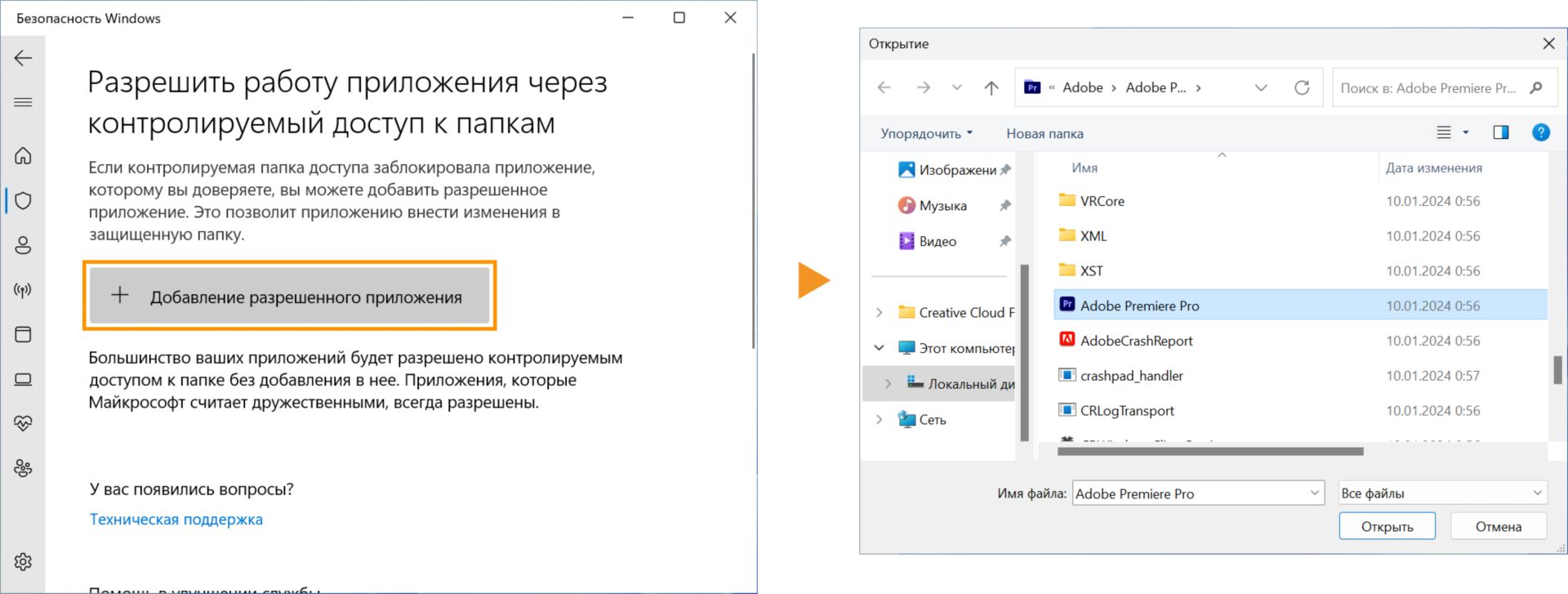
Task: Click the horizontal scrollbar of the file list
Action: (1210, 451)
